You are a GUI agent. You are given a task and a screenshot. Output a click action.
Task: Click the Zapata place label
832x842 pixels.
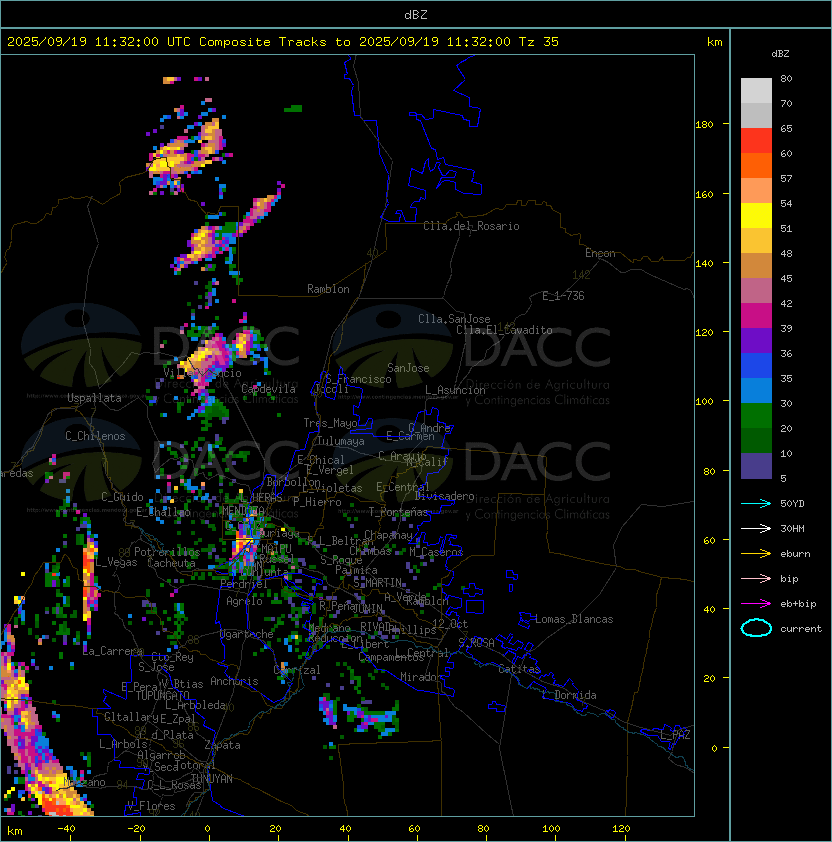222,745
